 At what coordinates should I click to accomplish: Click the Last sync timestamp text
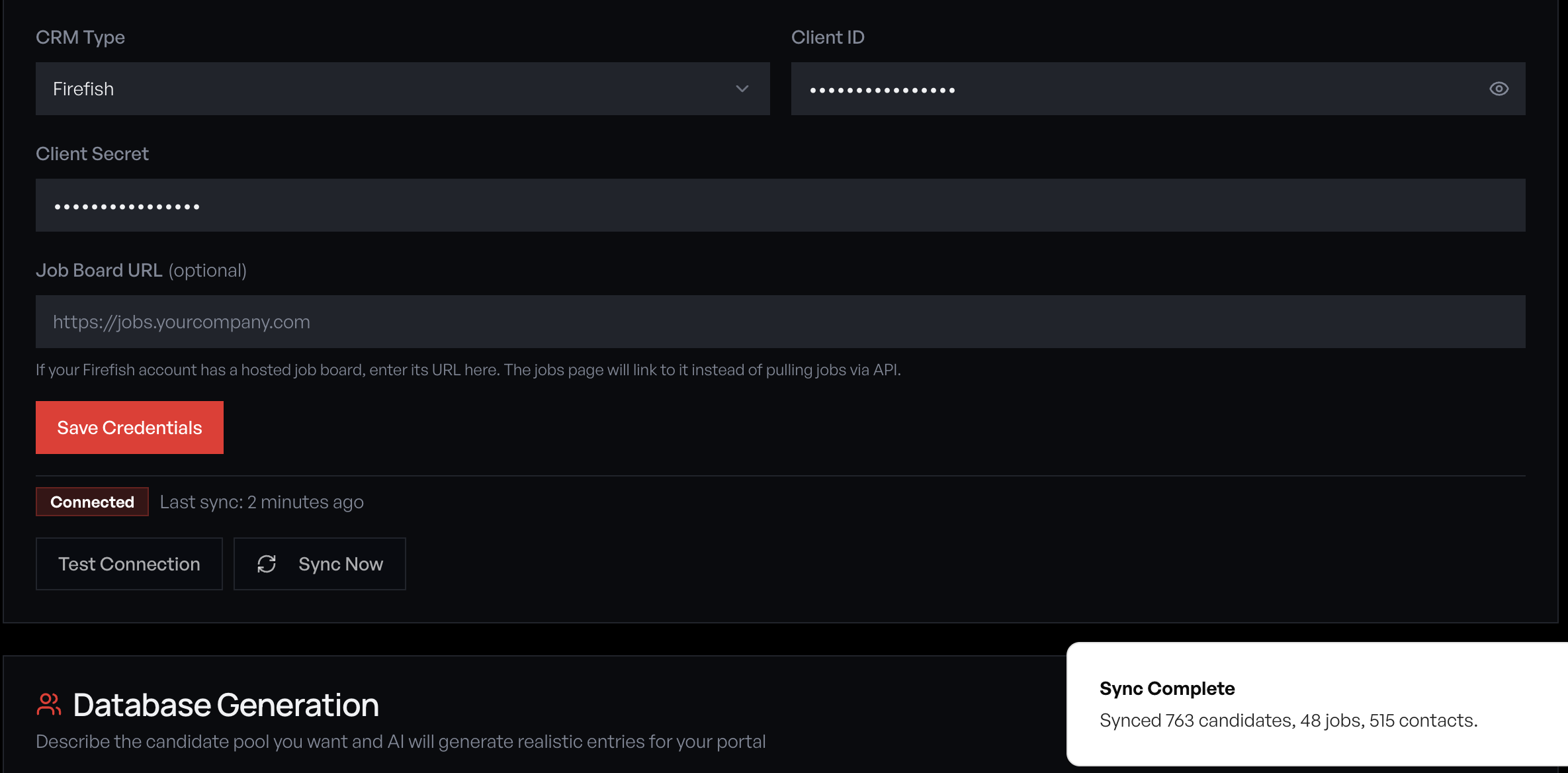tap(261, 502)
